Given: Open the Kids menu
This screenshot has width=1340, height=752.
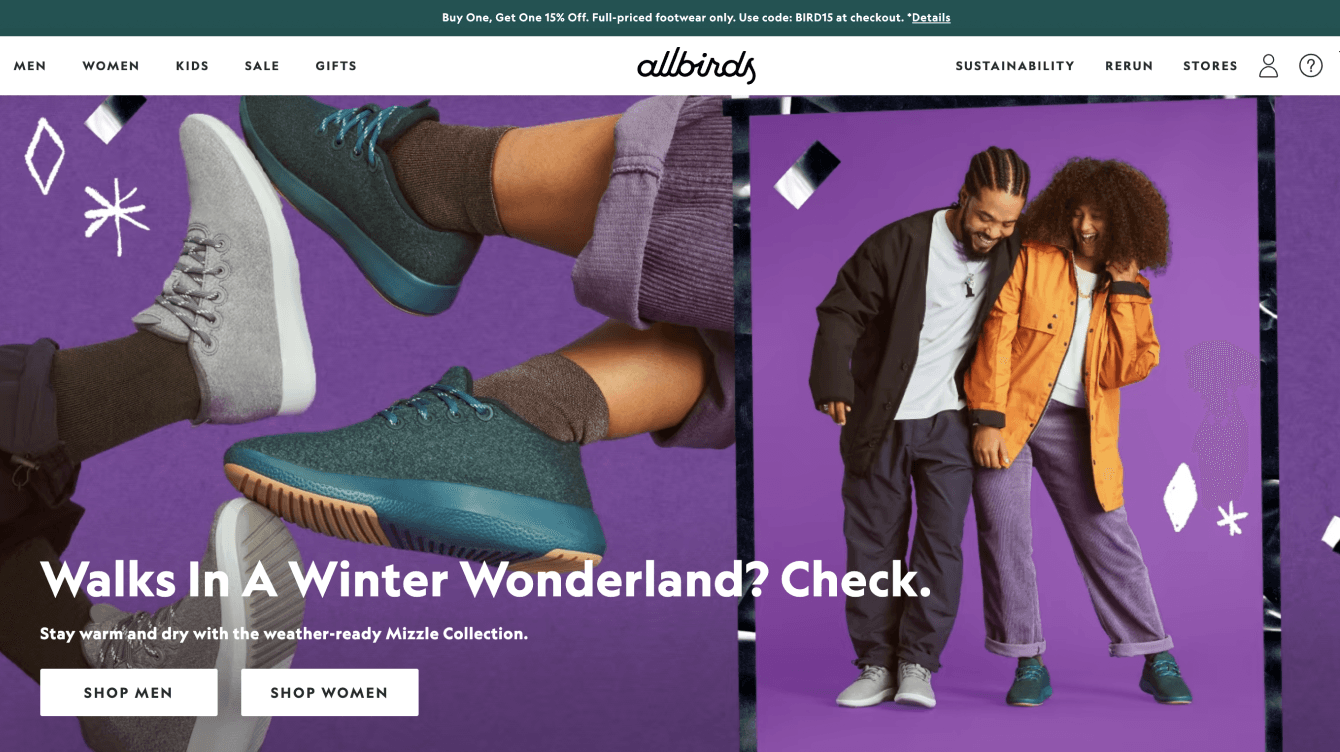Looking at the screenshot, I should (x=192, y=66).
